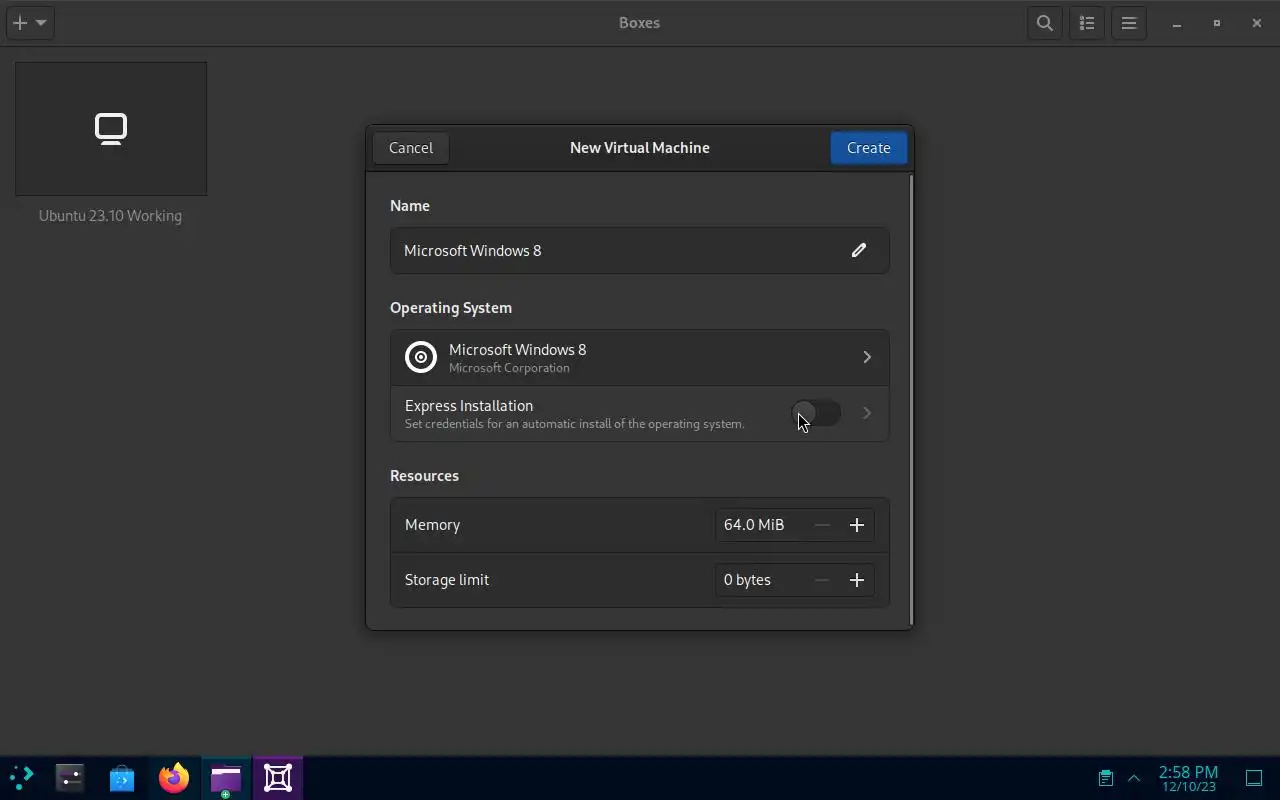Image resolution: width=1280 pixels, height=800 pixels.
Task: Cancel the New Virtual Machine dialog
Action: pyautogui.click(x=411, y=148)
